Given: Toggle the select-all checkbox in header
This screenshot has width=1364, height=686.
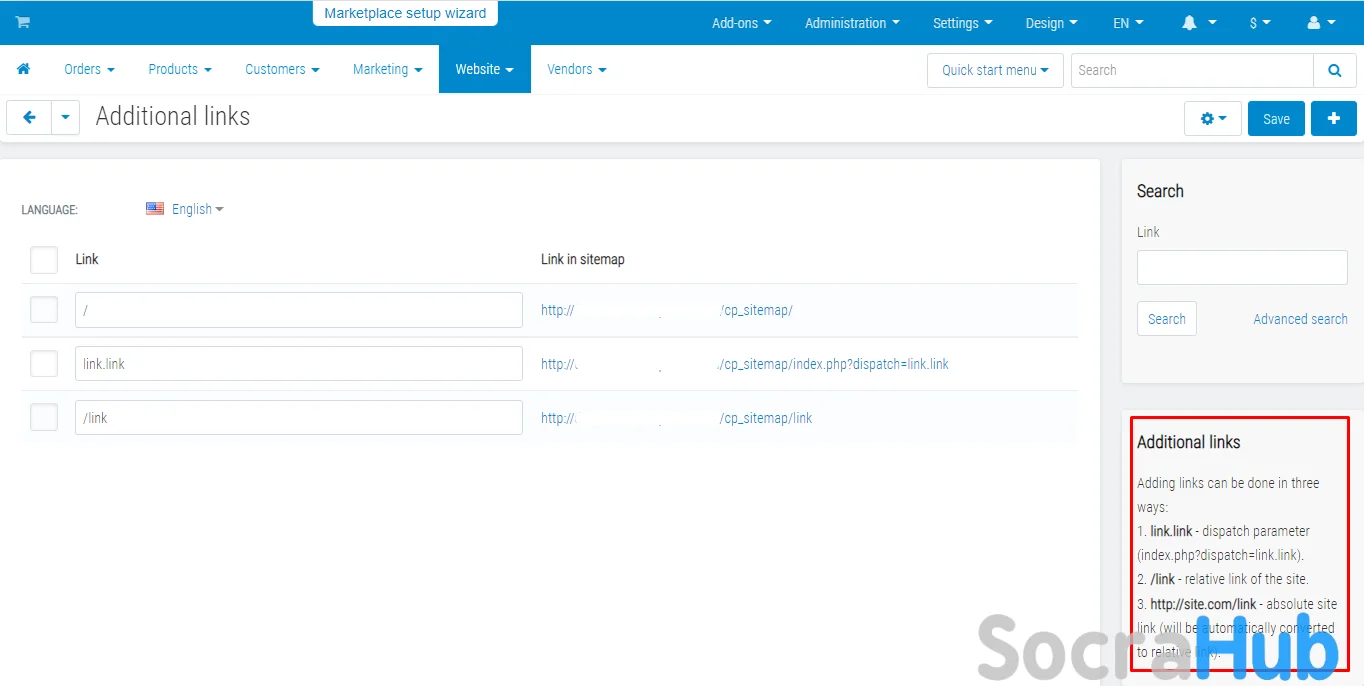Looking at the screenshot, I should (44, 260).
